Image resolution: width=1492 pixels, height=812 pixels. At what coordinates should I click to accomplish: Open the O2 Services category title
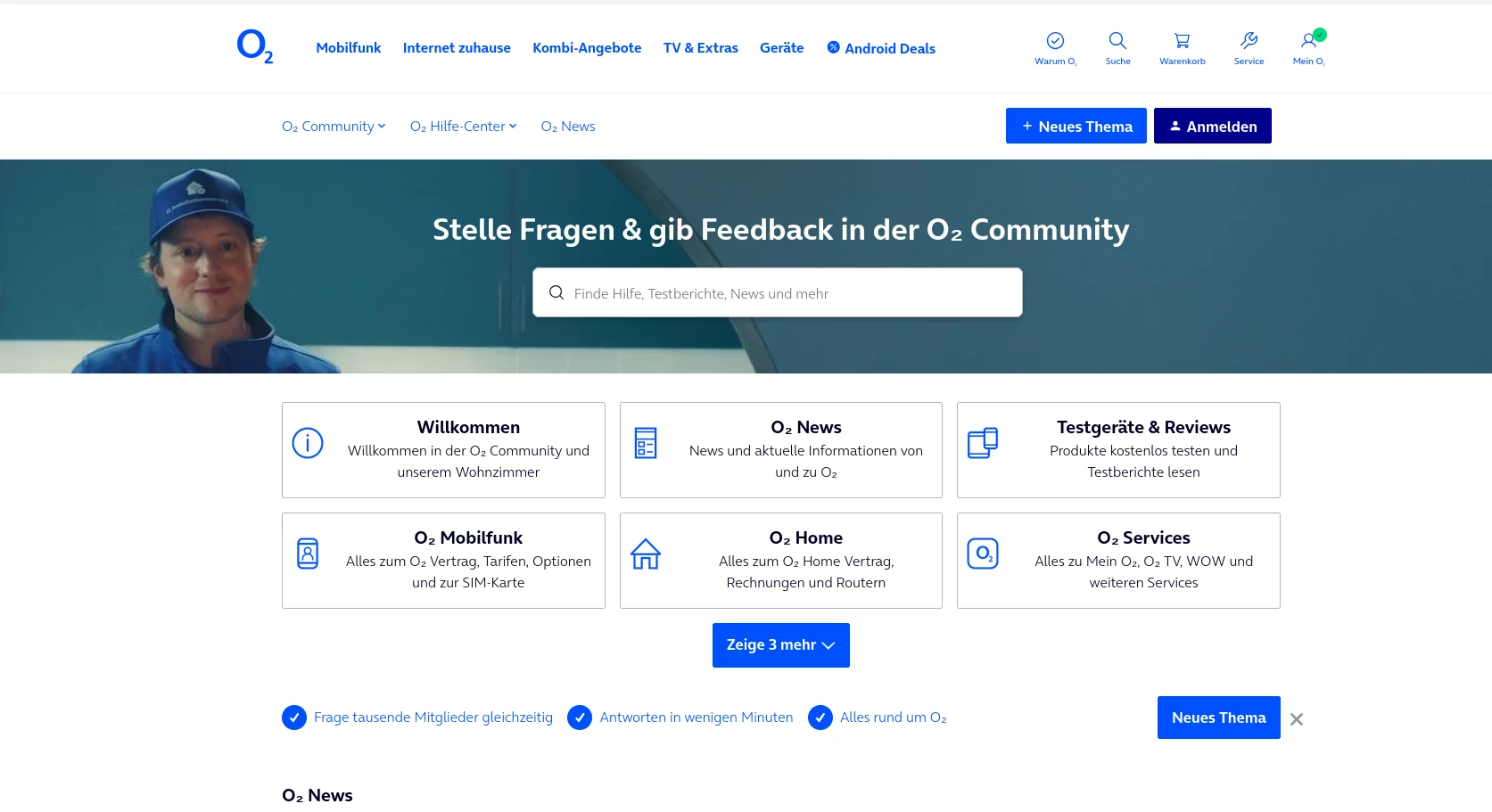tap(1143, 538)
